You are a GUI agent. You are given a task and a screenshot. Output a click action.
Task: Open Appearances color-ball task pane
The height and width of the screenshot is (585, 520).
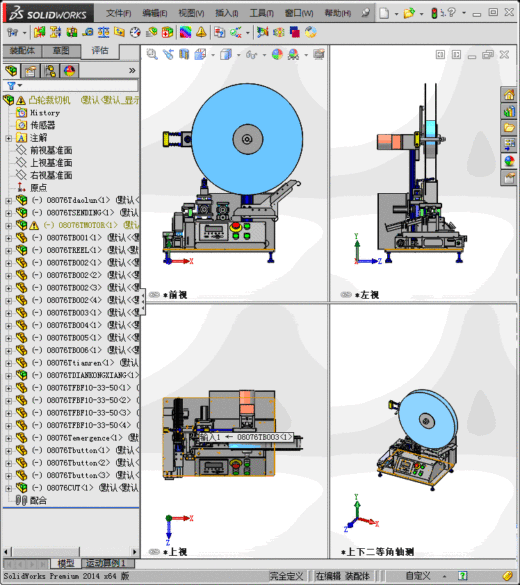point(509,161)
